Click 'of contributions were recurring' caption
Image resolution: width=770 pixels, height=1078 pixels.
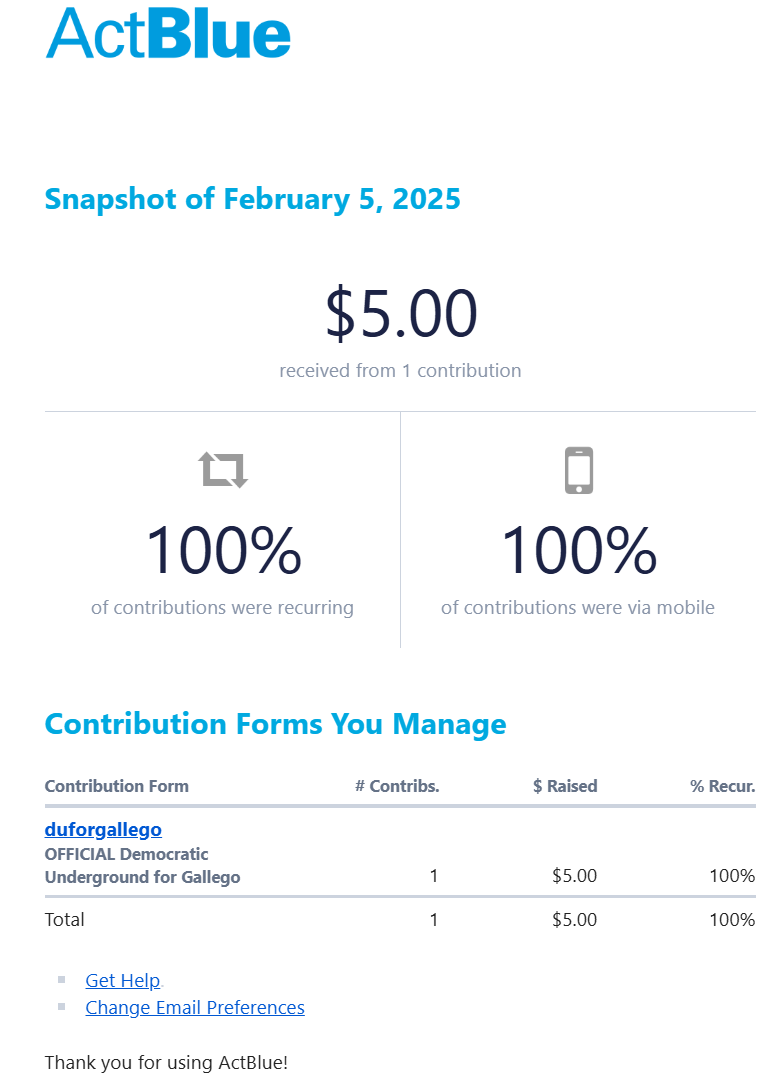[x=222, y=607]
